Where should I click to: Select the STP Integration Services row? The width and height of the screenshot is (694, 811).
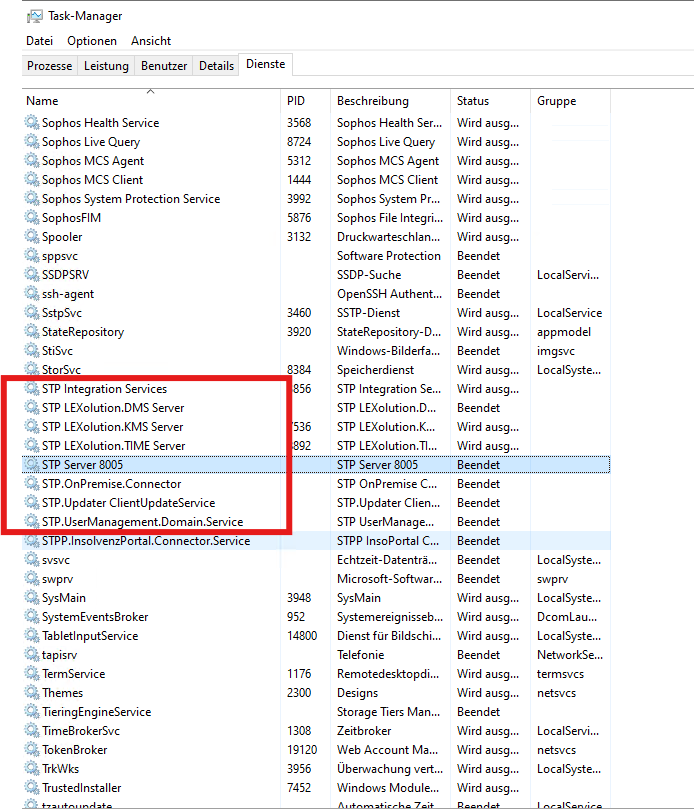pos(316,388)
